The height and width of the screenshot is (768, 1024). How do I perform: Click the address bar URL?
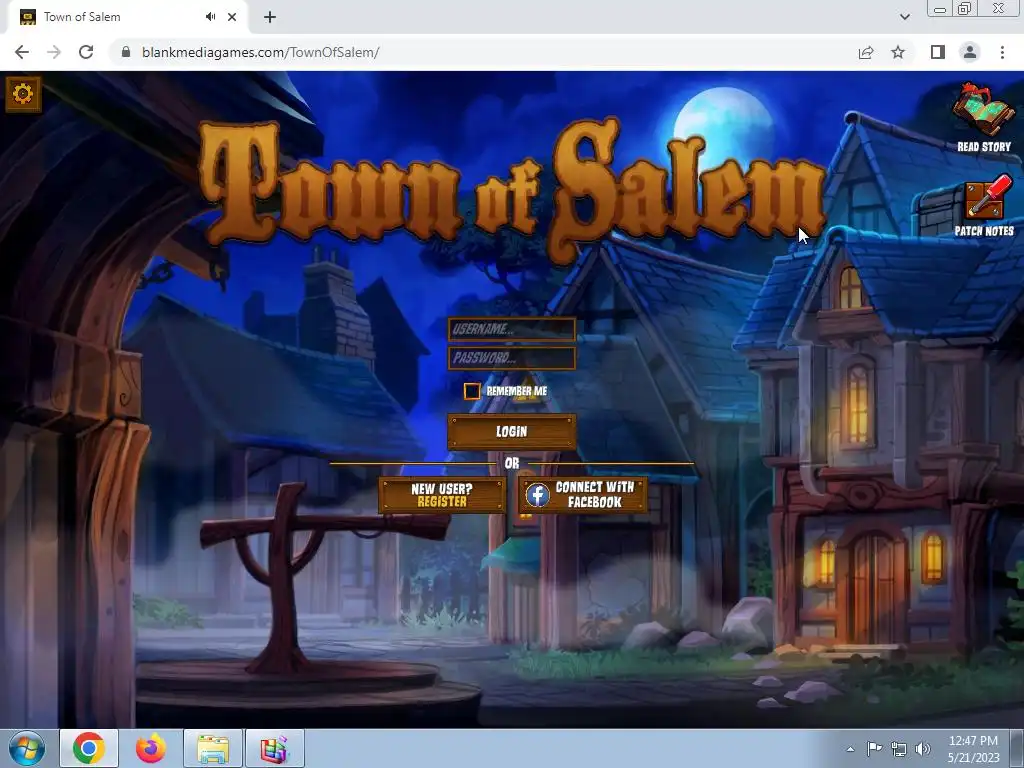click(x=260, y=52)
